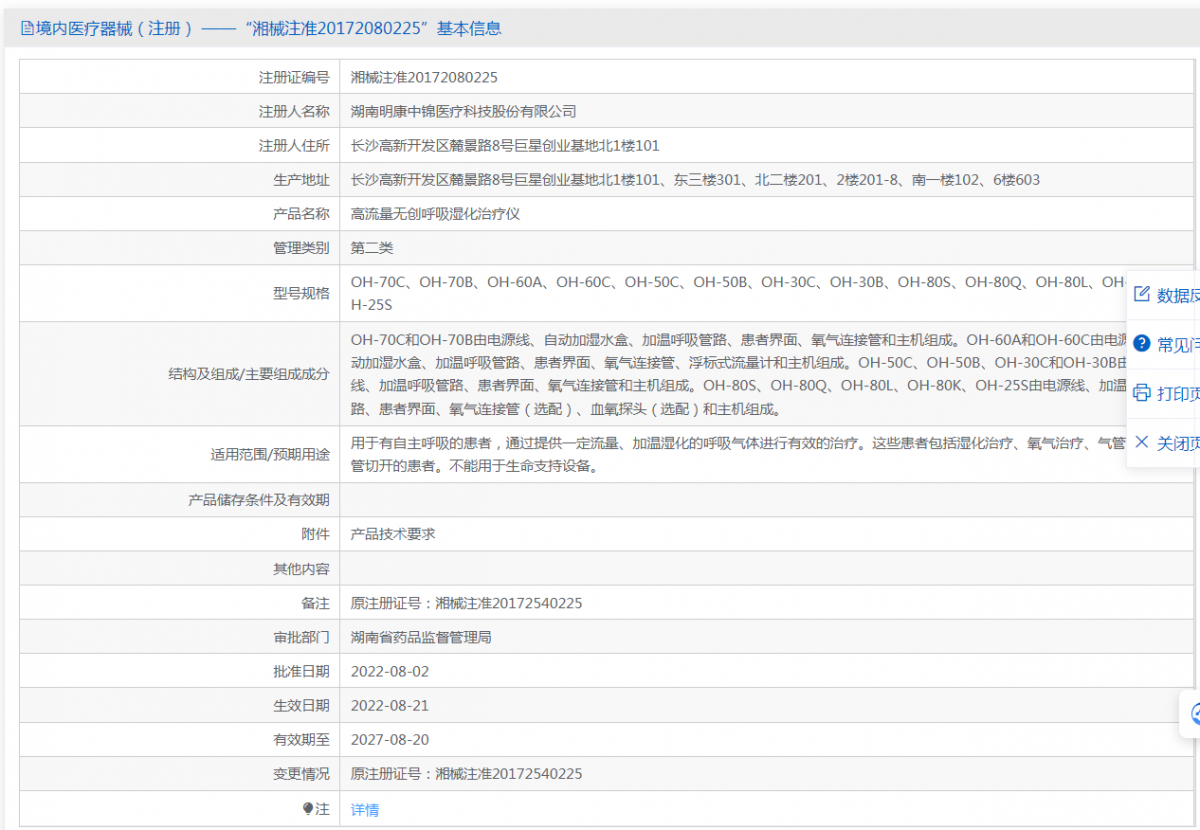Click the 注册证编号 row label
This screenshot has width=1200, height=830.
(x=294, y=77)
